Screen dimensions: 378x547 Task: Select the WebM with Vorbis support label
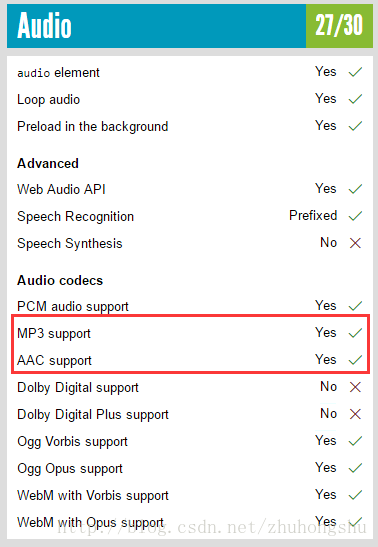[x=93, y=496]
